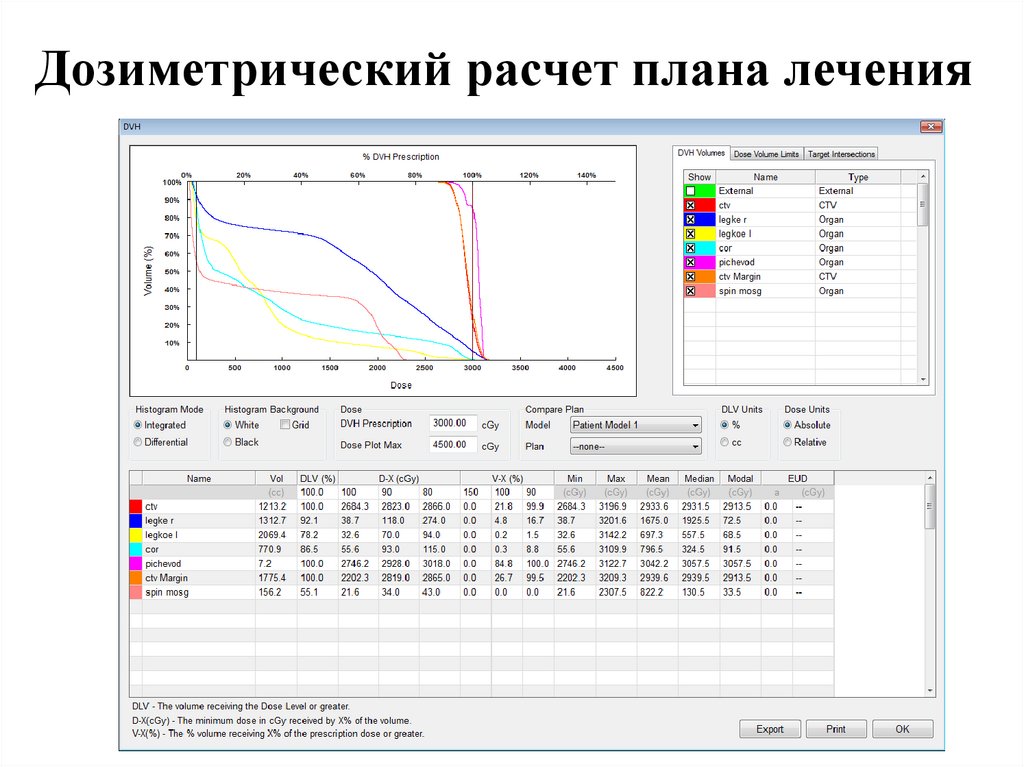Click the Show column header
Image resolution: width=1024 pixels, height=767 pixels.
(699, 177)
